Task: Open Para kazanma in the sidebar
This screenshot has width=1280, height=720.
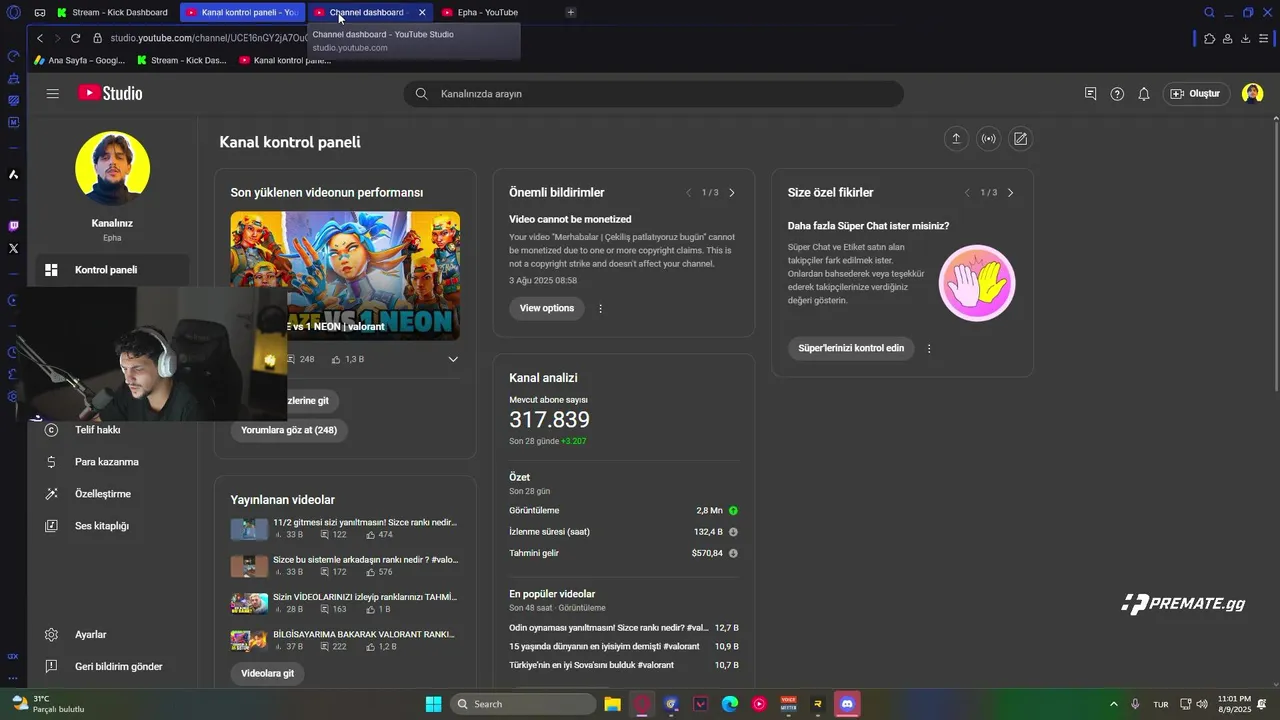Action: click(x=108, y=462)
